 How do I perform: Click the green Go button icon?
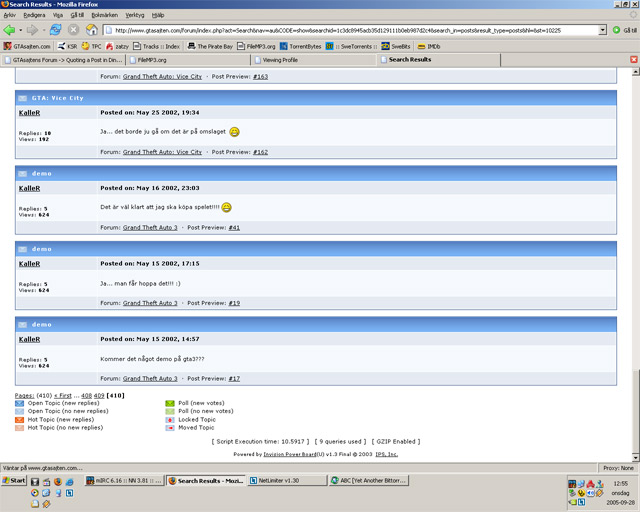(x=616, y=30)
